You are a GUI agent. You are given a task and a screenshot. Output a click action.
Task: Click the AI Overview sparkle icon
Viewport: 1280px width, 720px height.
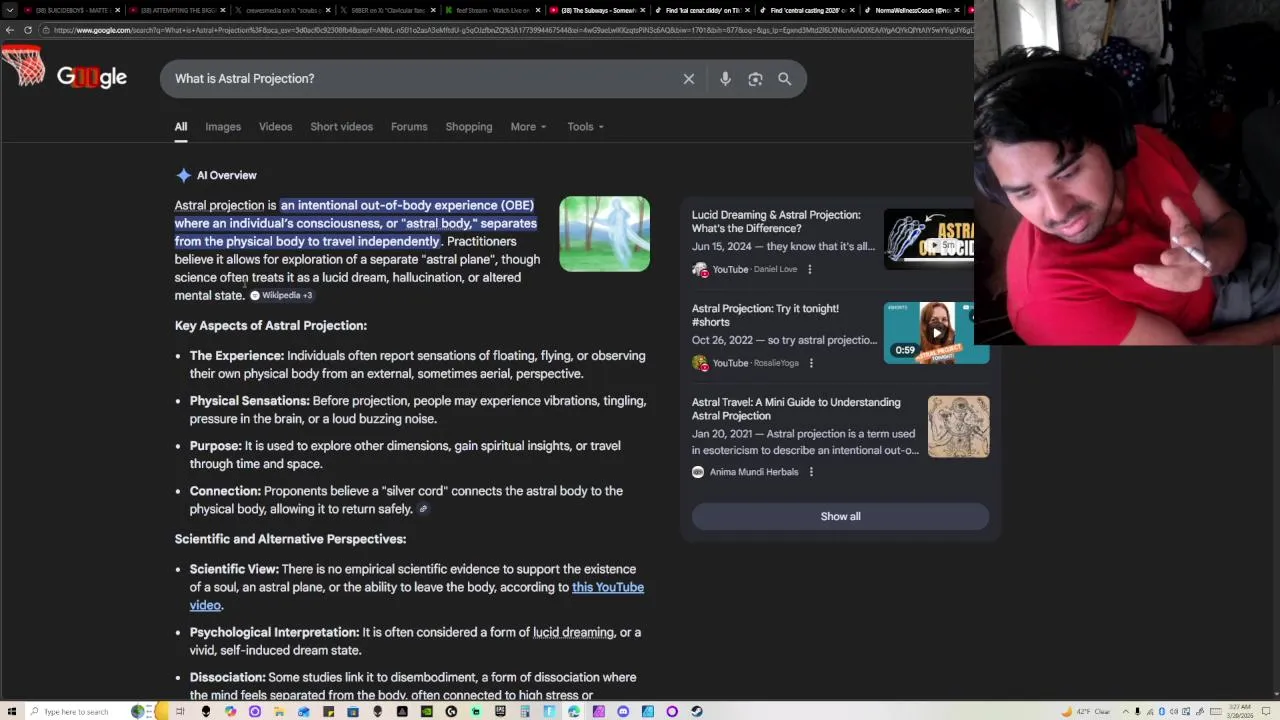pos(184,175)
